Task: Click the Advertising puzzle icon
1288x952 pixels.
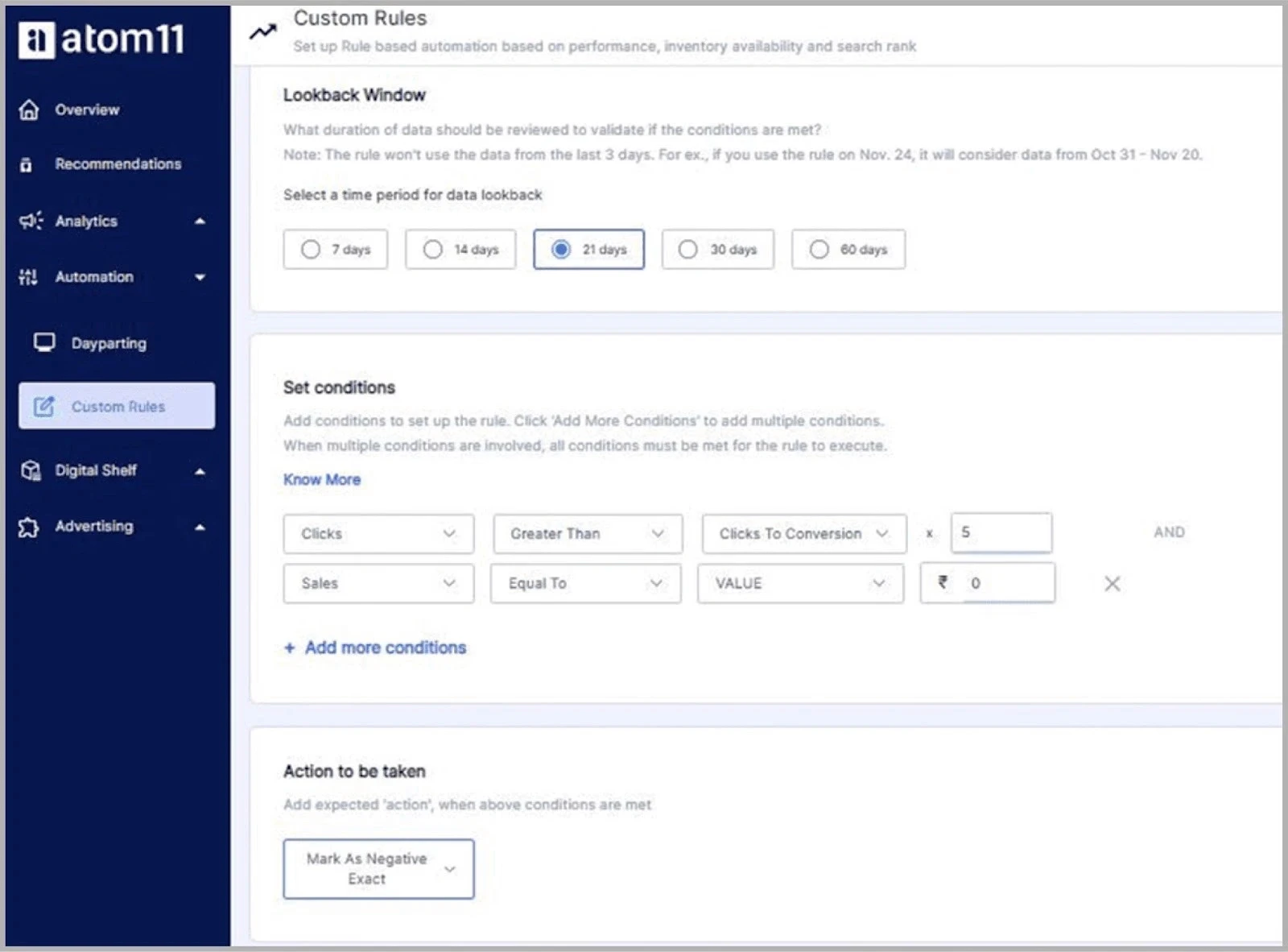Action: tap(29, 527)
